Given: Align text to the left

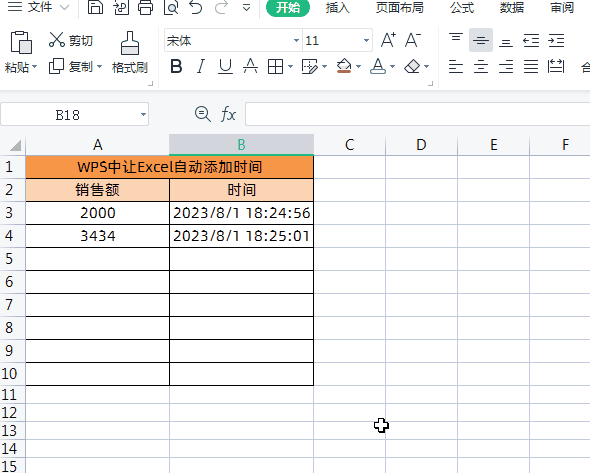Looking at the screenshot, I should click(x=456, y=67).
